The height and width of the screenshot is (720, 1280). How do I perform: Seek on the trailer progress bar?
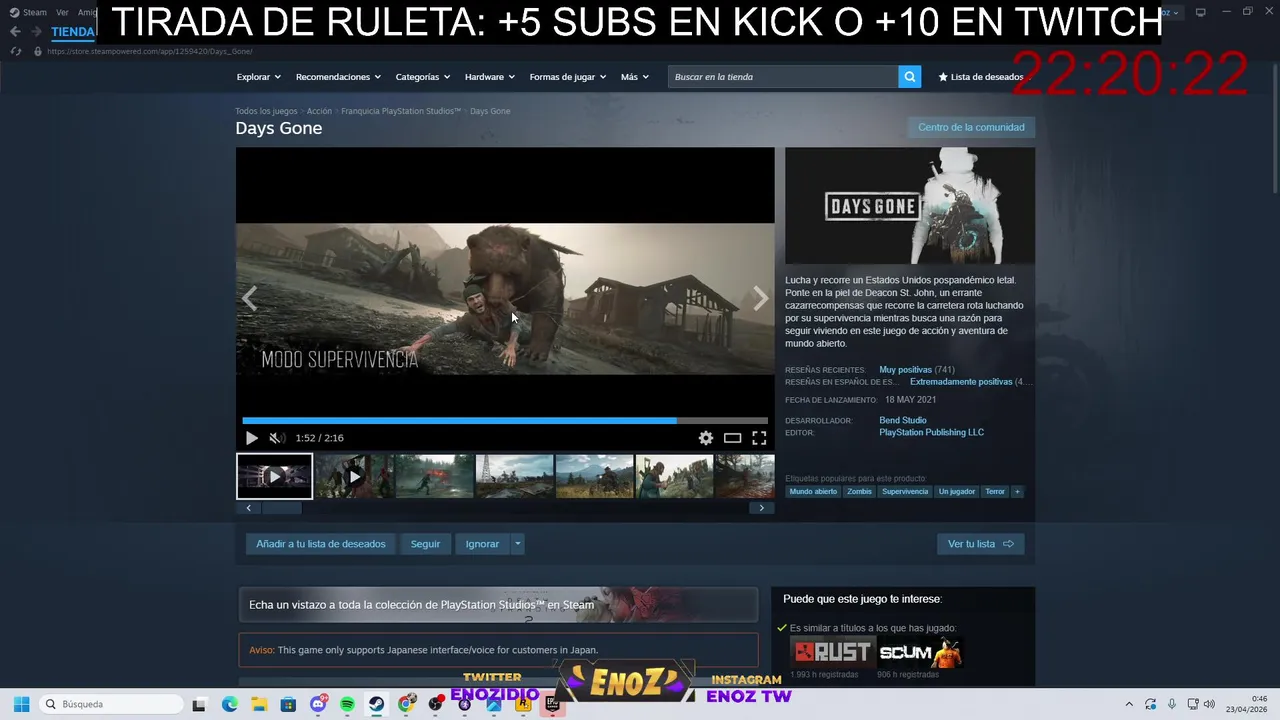pos(505,421)
